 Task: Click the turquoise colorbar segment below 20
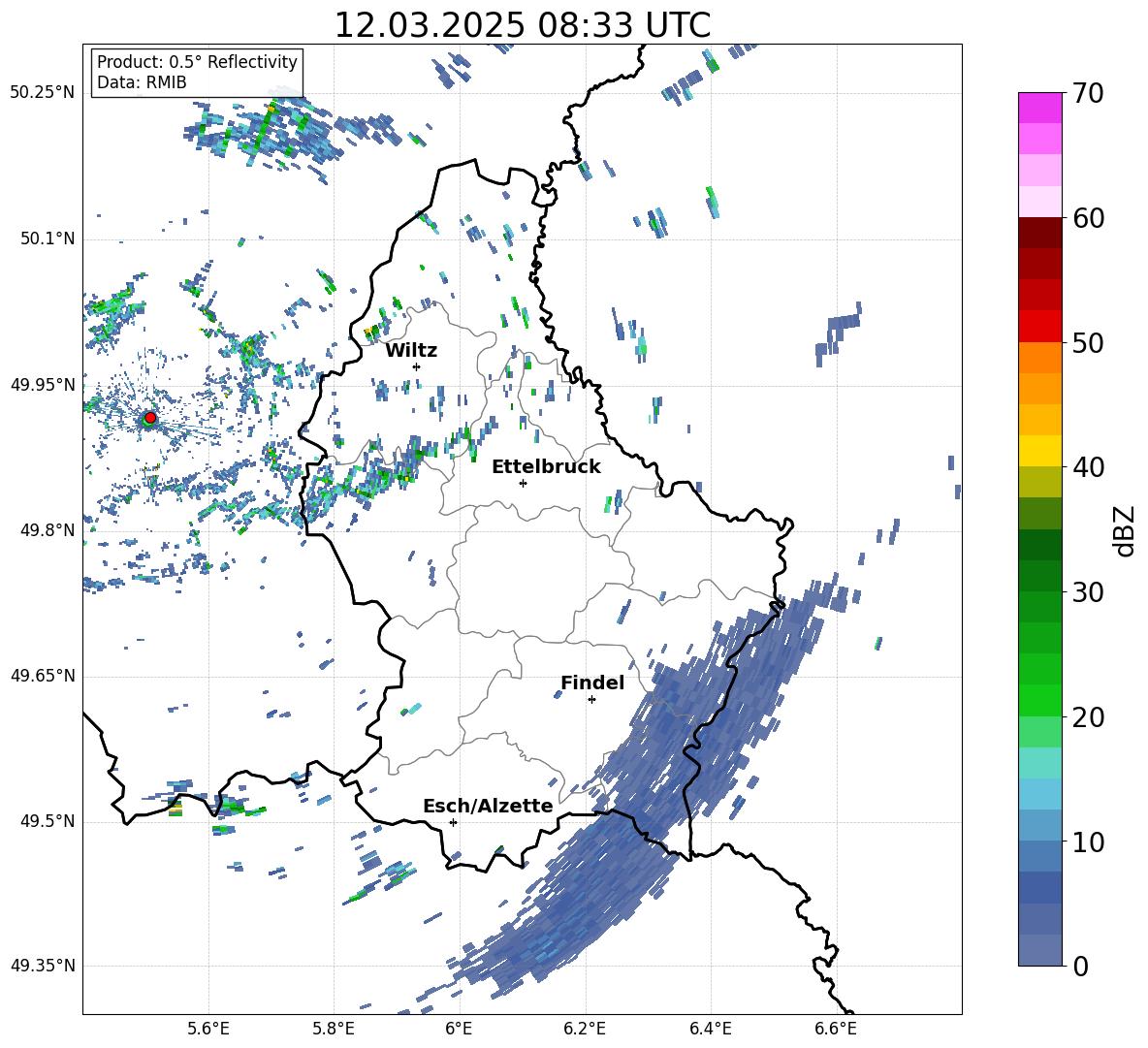point(1039,762)
